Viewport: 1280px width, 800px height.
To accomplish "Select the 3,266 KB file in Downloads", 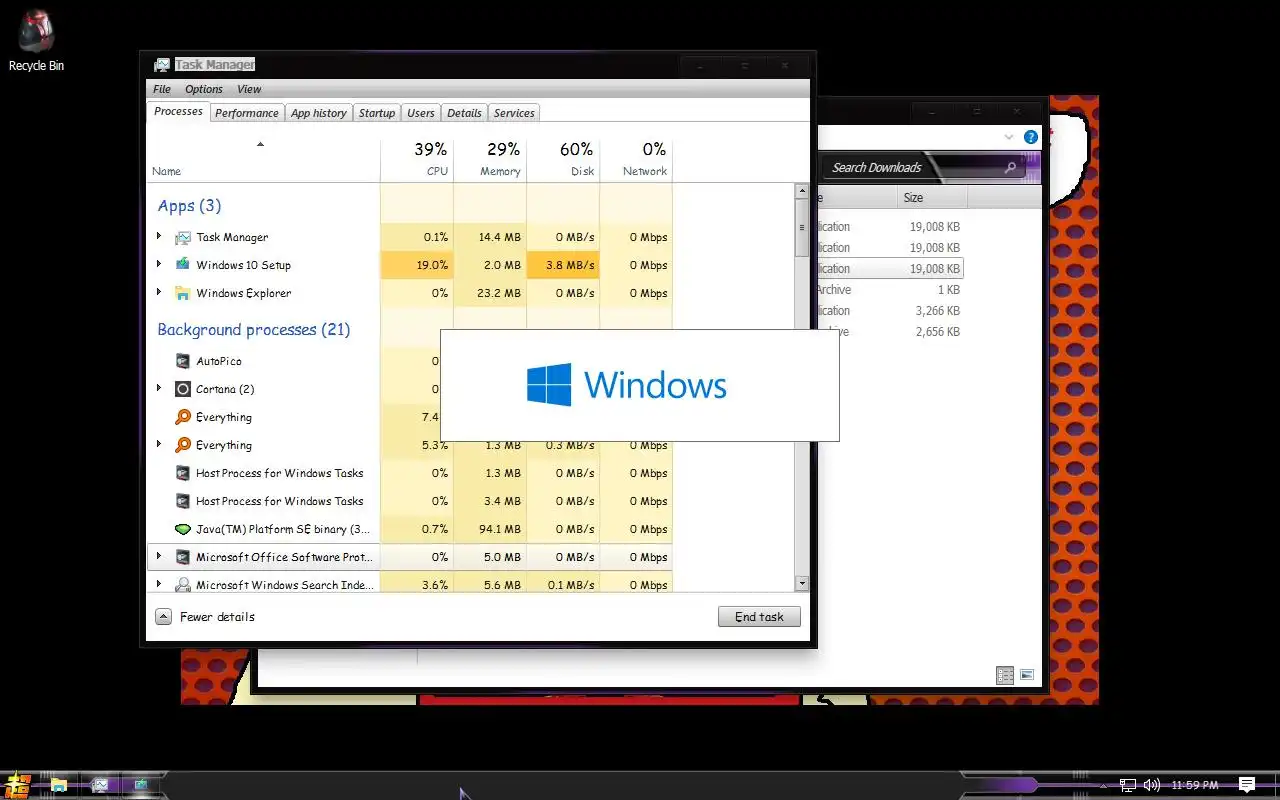I will (890, 311).
